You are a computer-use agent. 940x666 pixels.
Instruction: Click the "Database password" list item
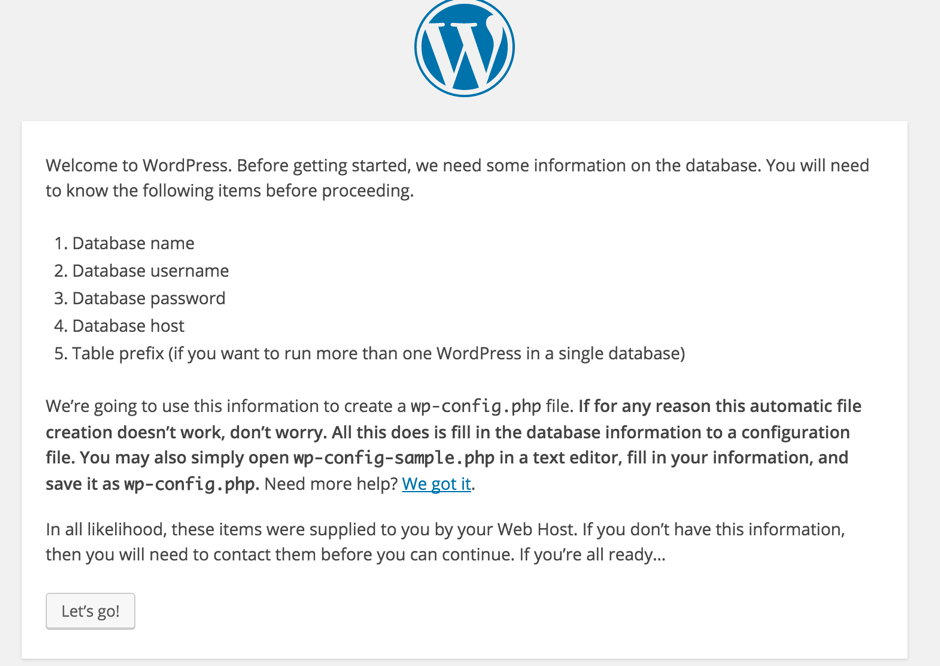click(148, 298)
